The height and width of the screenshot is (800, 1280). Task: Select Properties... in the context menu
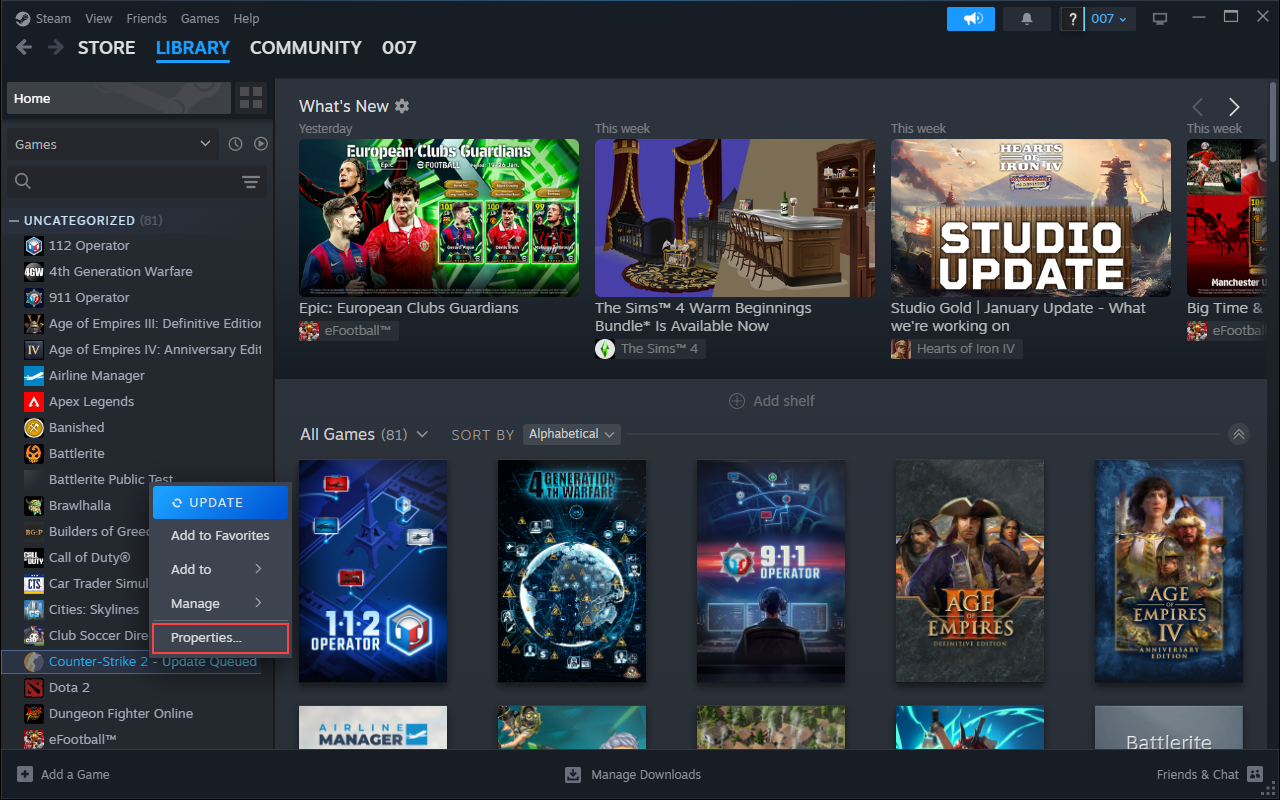[220, 638]
